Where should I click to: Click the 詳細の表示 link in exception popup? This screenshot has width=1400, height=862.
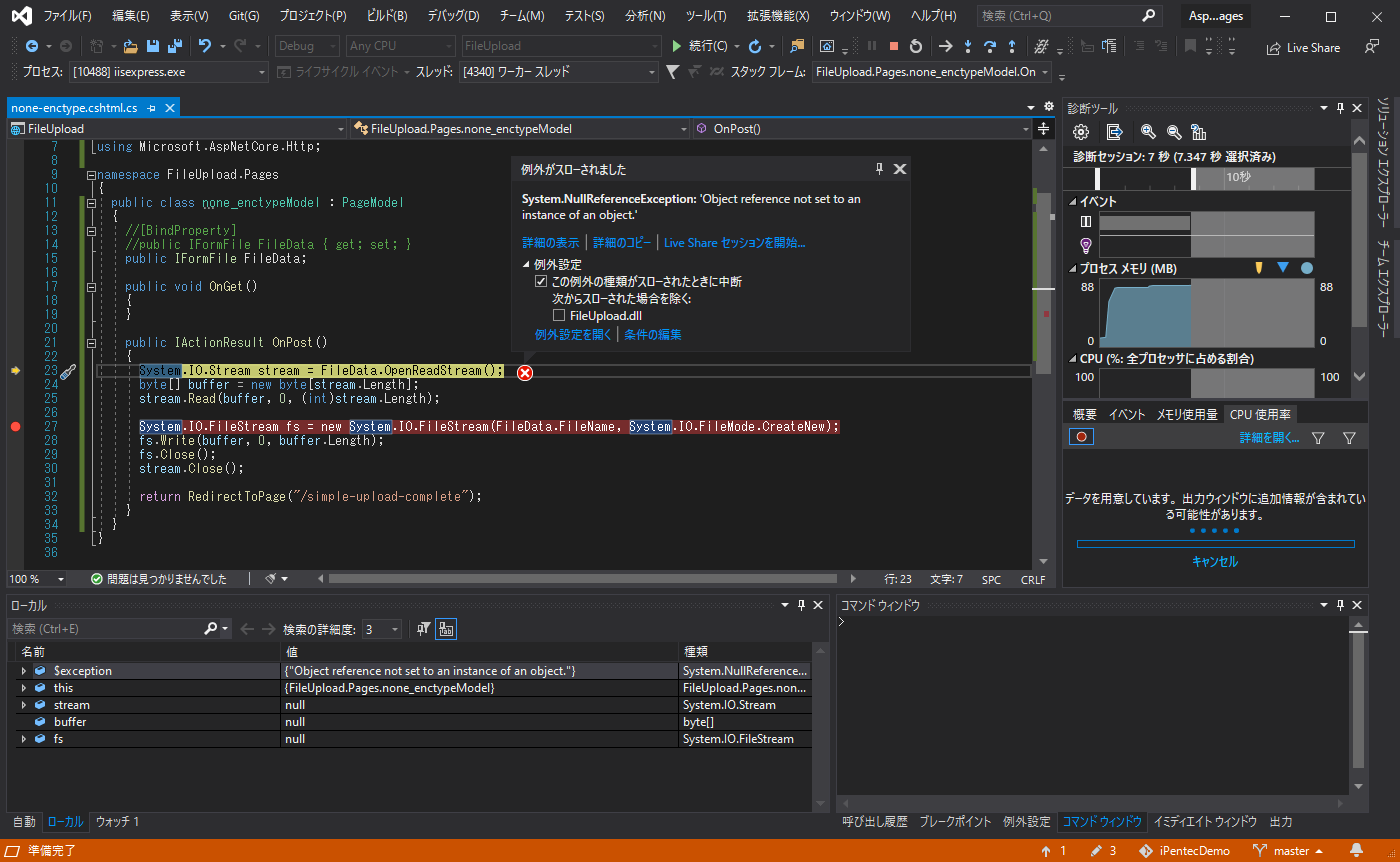[550, 242]
